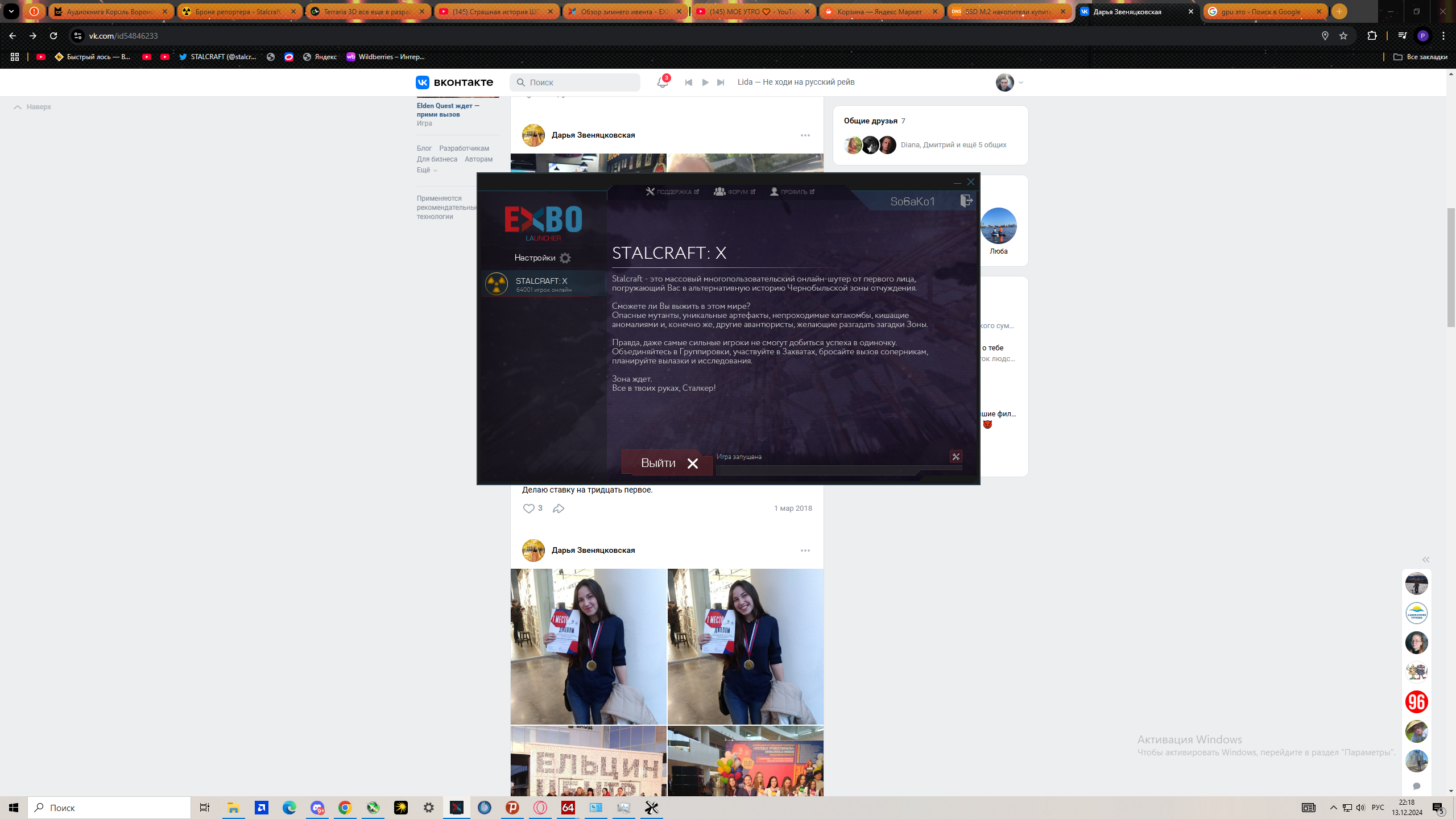
Task: Open site information icon in address bar
Action: point(78,36)
